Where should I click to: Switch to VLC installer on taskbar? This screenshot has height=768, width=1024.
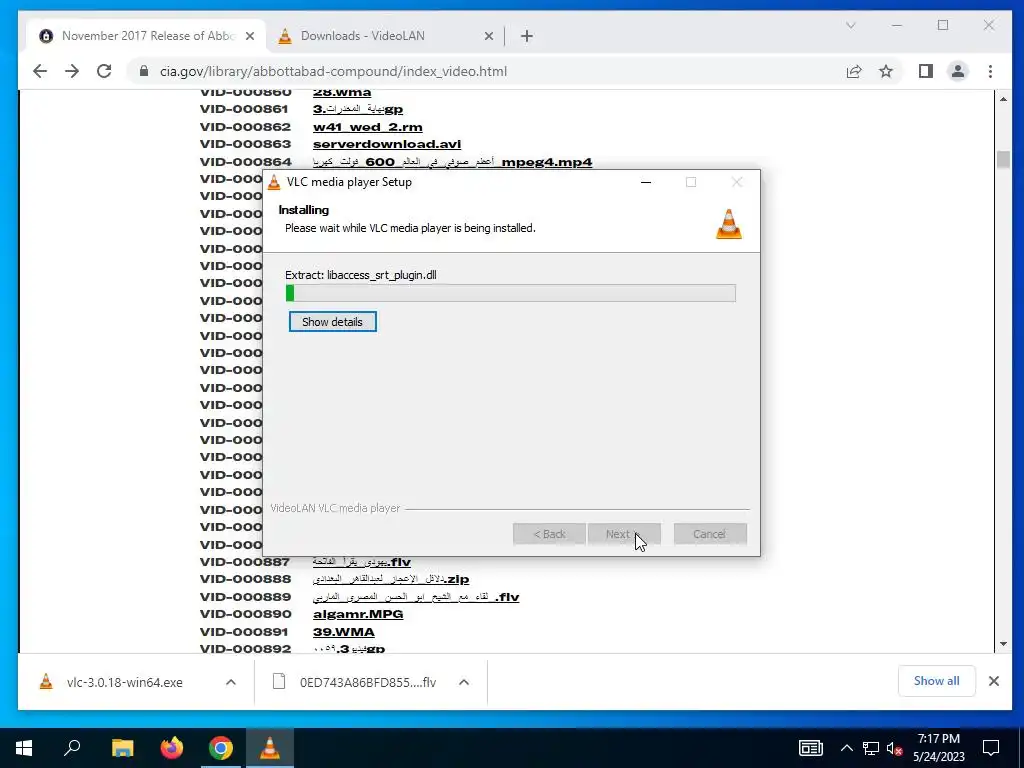point(270,748)
